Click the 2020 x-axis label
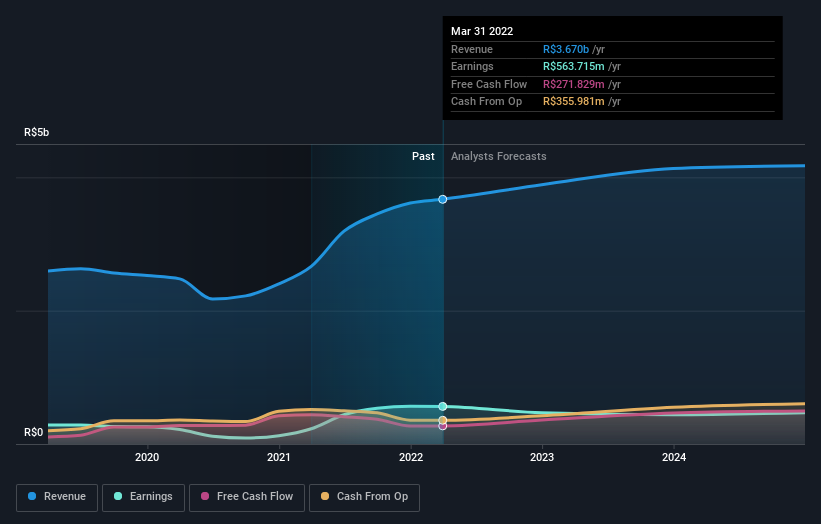Viewport: 821px width, 524px height. [x=147, y=457]
